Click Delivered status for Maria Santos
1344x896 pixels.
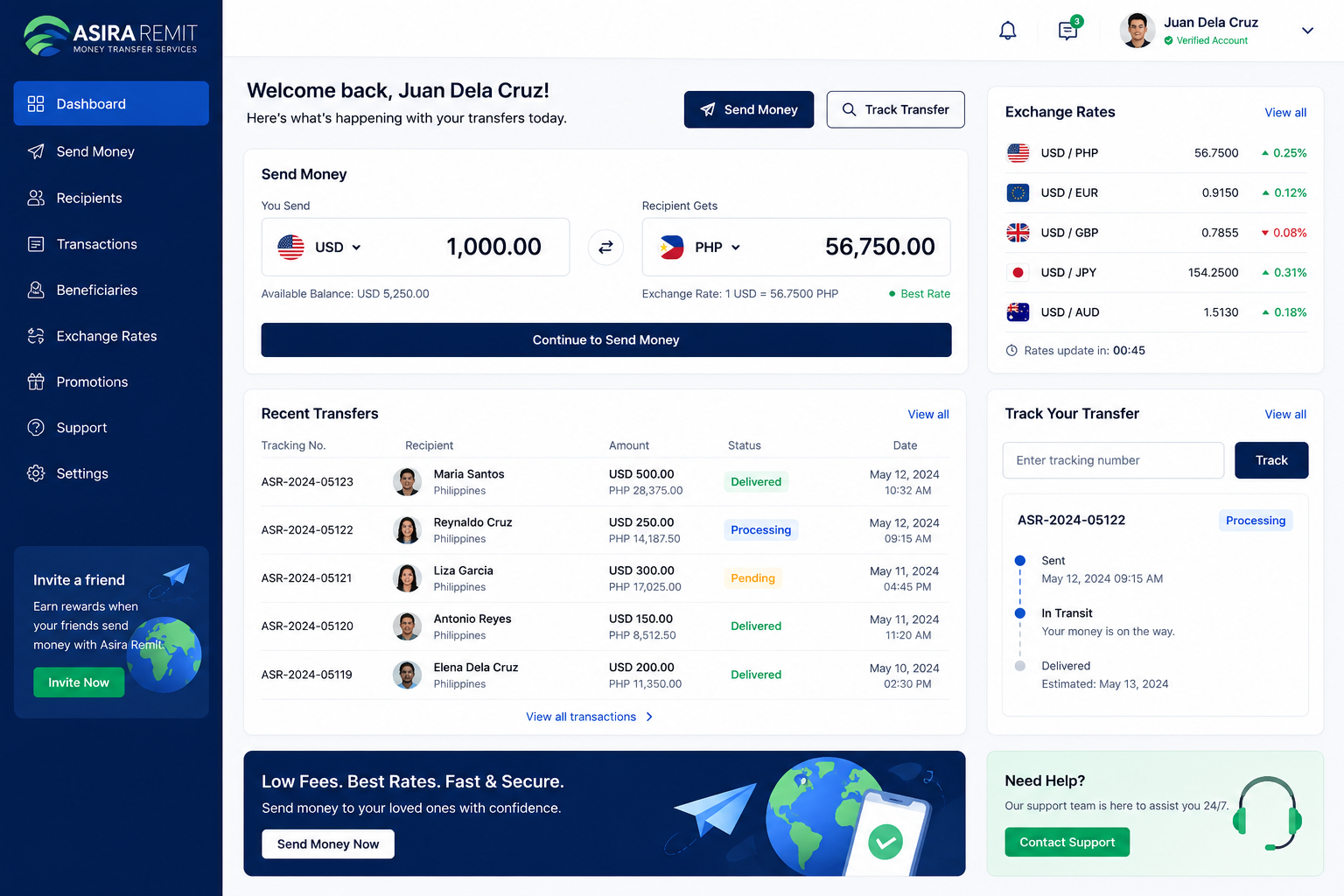[756, 481]
